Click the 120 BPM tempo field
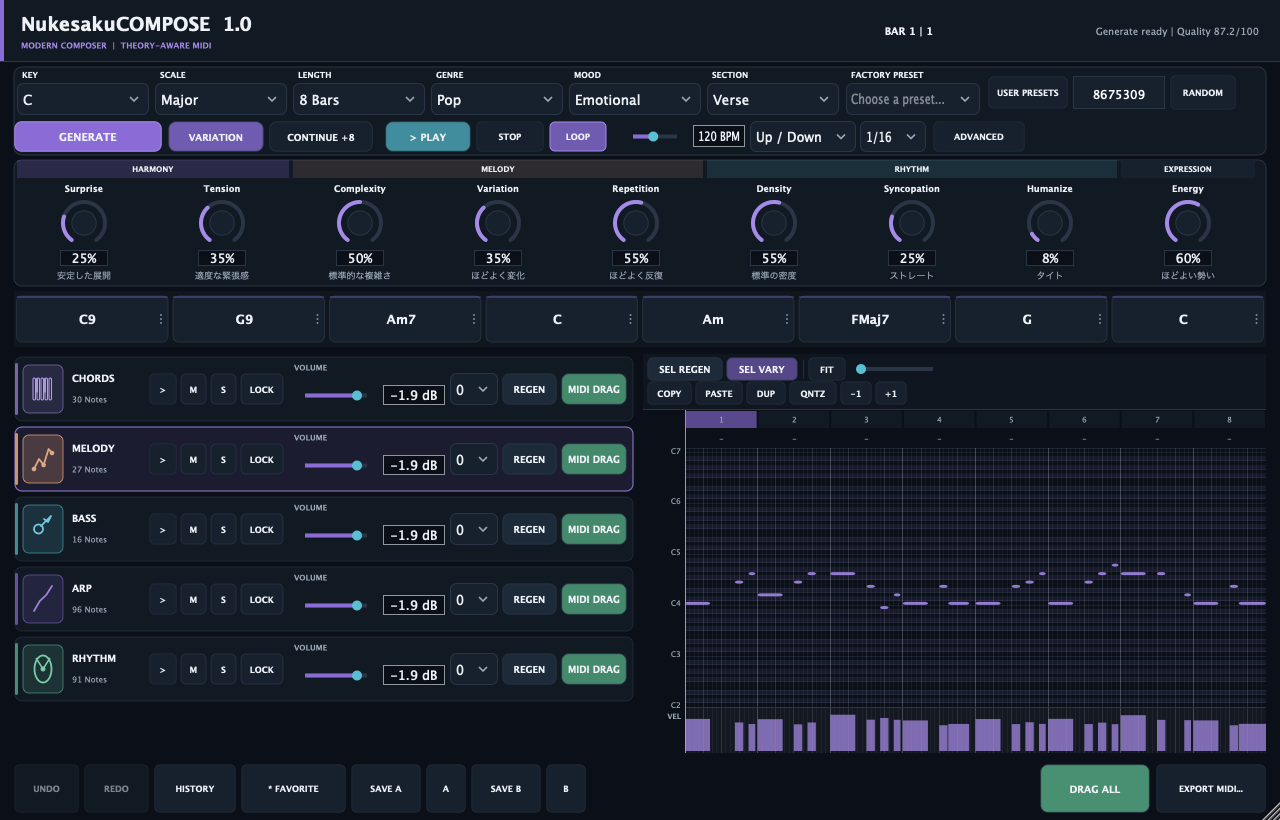 (x=719, y=136)
